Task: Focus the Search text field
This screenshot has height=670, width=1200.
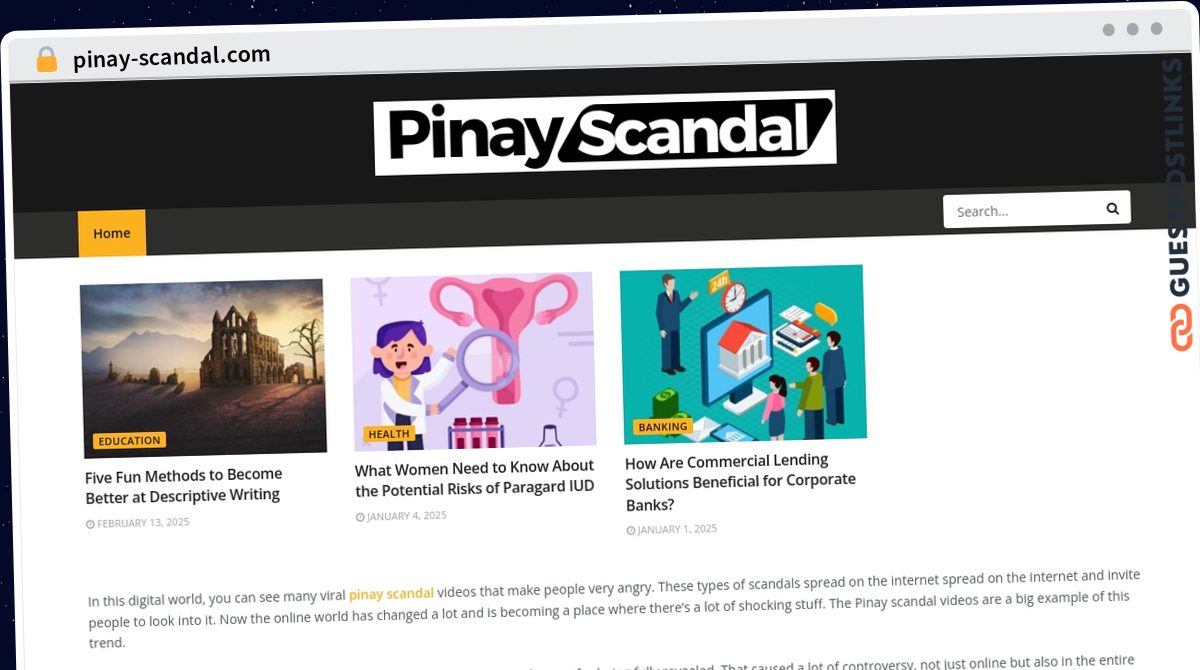Action: 1023,210
